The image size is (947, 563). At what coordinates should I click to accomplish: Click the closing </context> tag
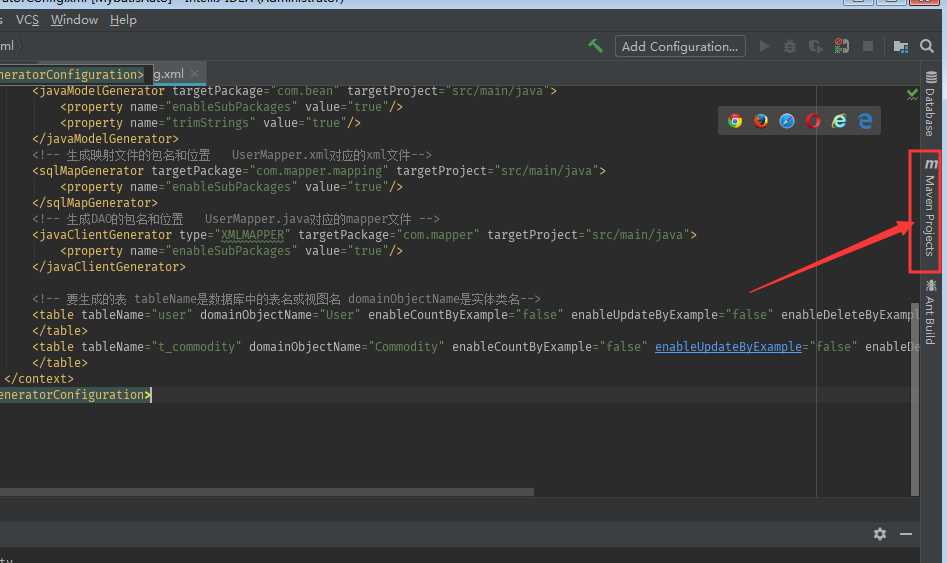click(39, 379)
